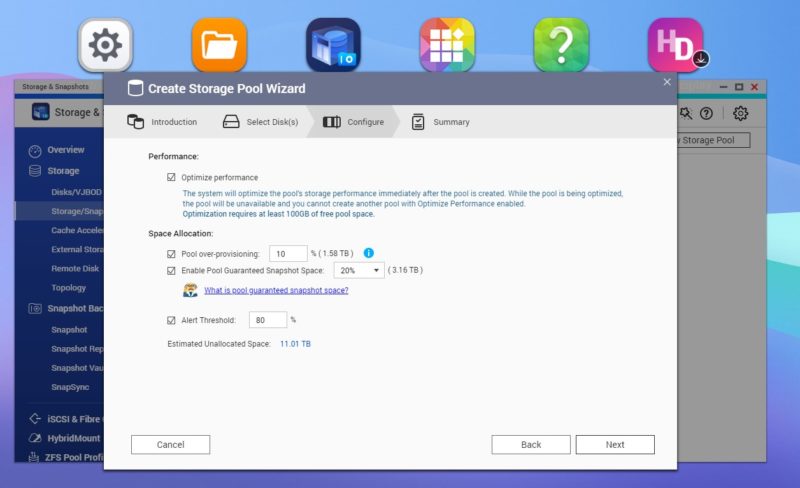Click the Next button
Viewport: 800px width, 488px height.
(x=615, y=445)
